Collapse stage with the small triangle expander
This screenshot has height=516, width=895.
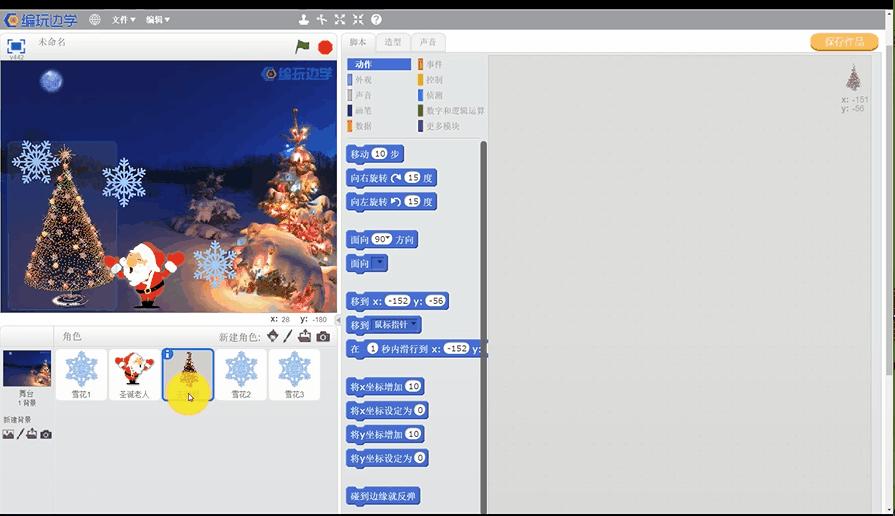click(x=338, y=320)
